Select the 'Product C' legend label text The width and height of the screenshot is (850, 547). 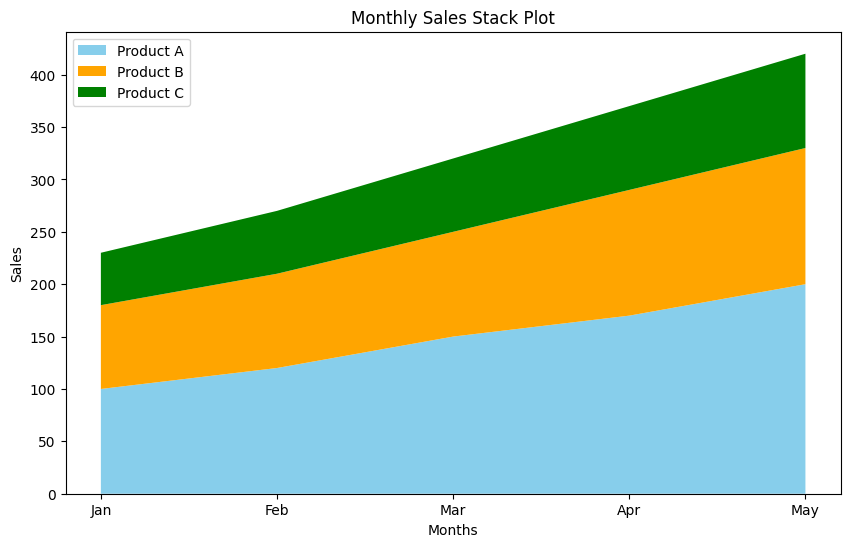(x=150, y=93)
